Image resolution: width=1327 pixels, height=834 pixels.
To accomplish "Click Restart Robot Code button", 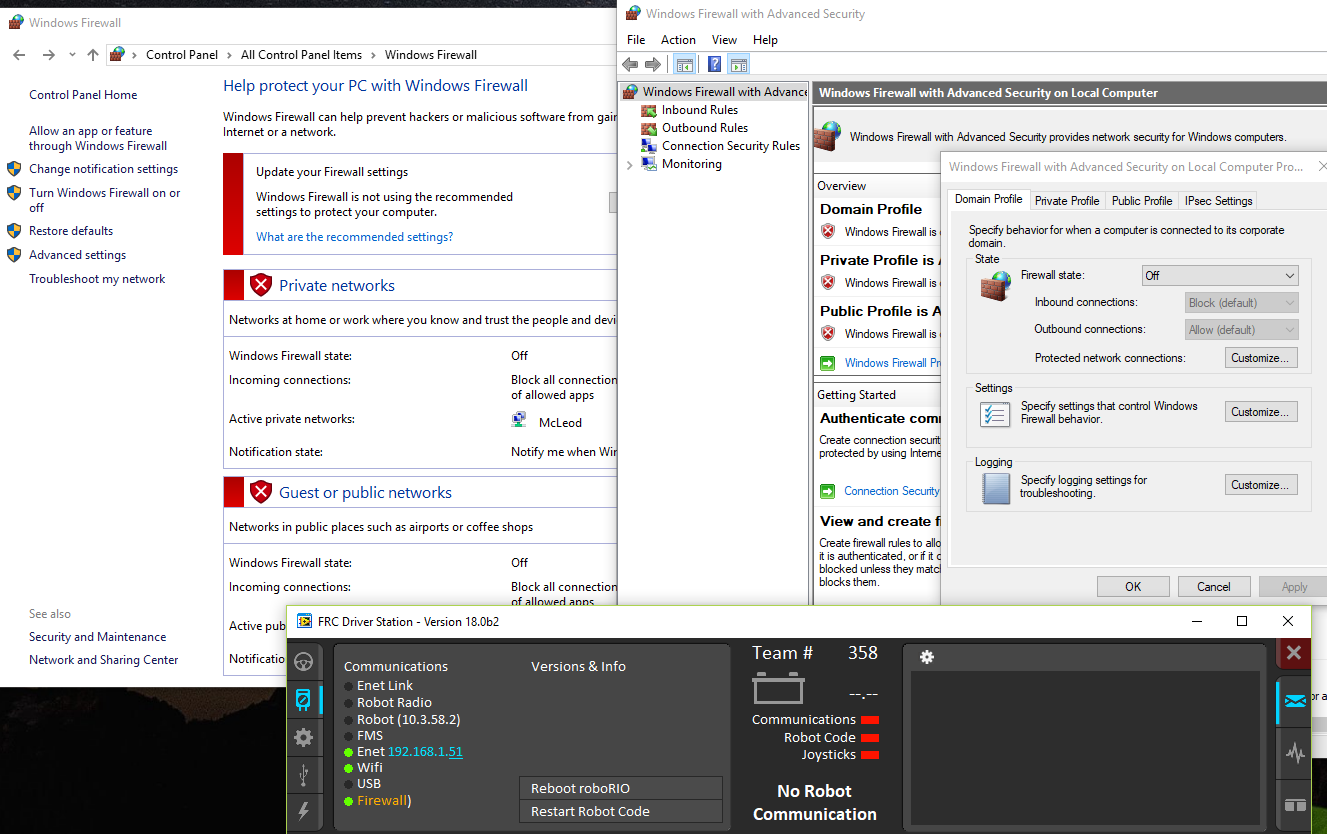I will pos(620,811).
